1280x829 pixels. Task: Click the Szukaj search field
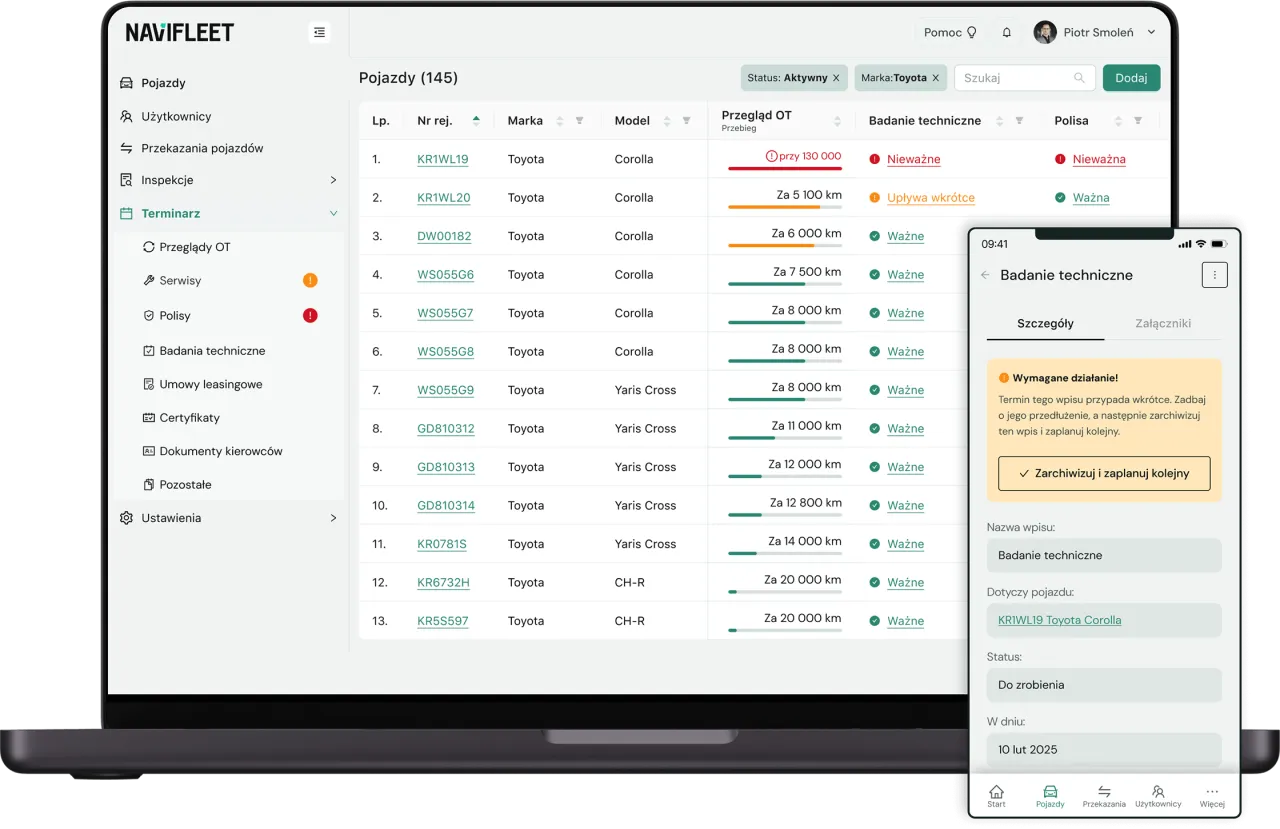[1015, 78]
